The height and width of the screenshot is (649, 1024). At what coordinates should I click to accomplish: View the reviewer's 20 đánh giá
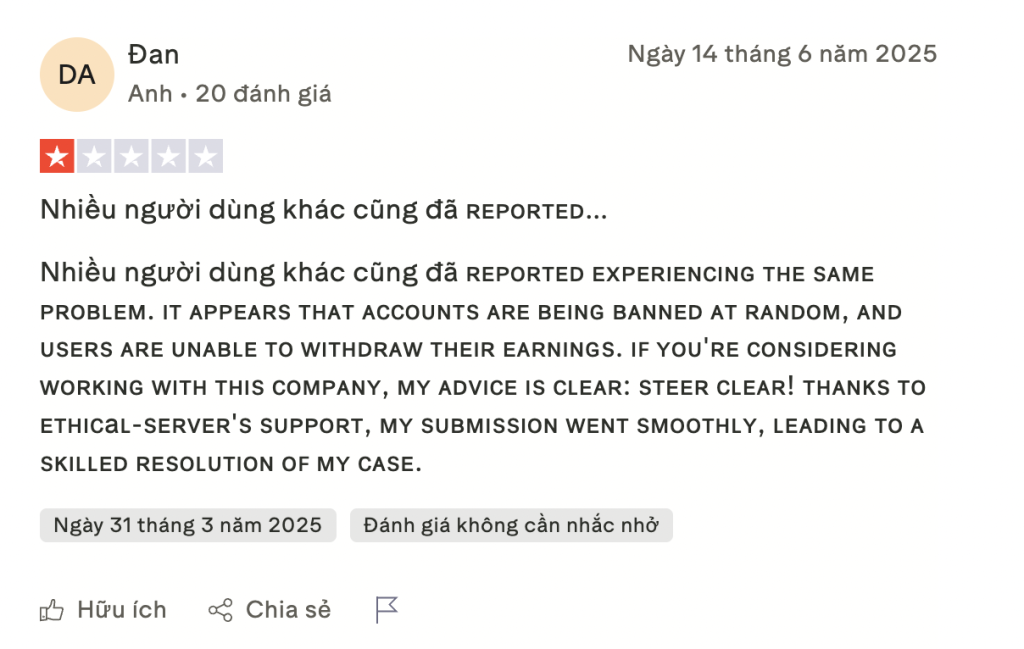pyautogui.click(x=263, y=94)
